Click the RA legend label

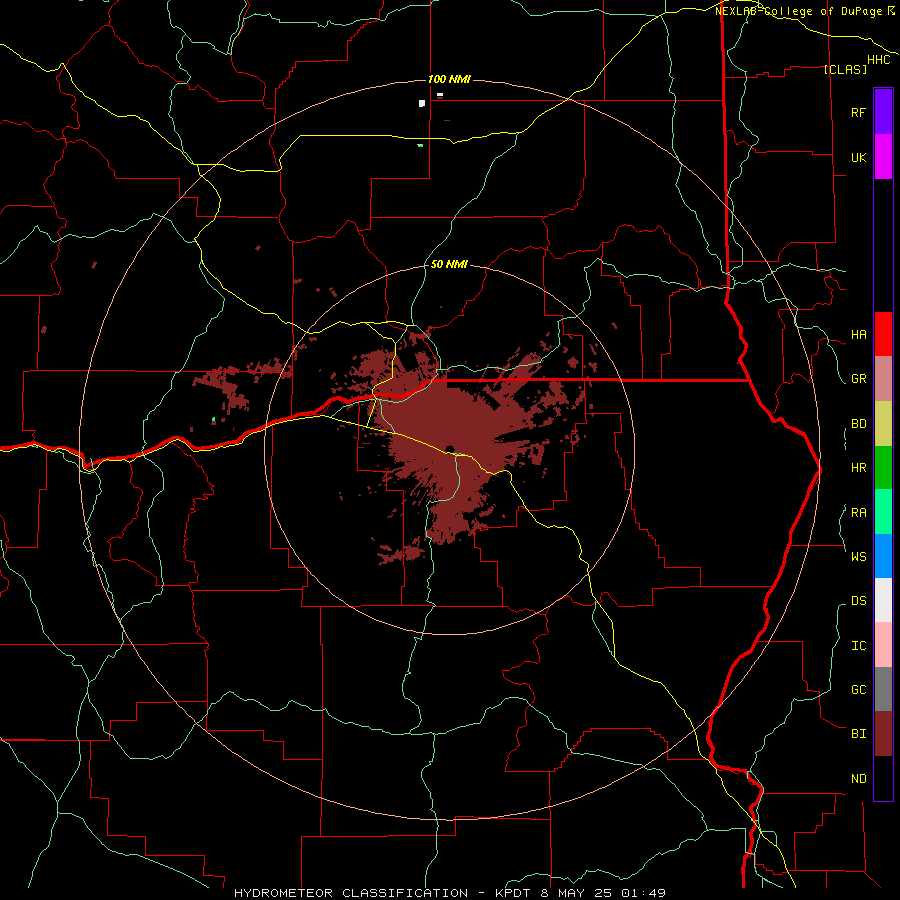858,513
